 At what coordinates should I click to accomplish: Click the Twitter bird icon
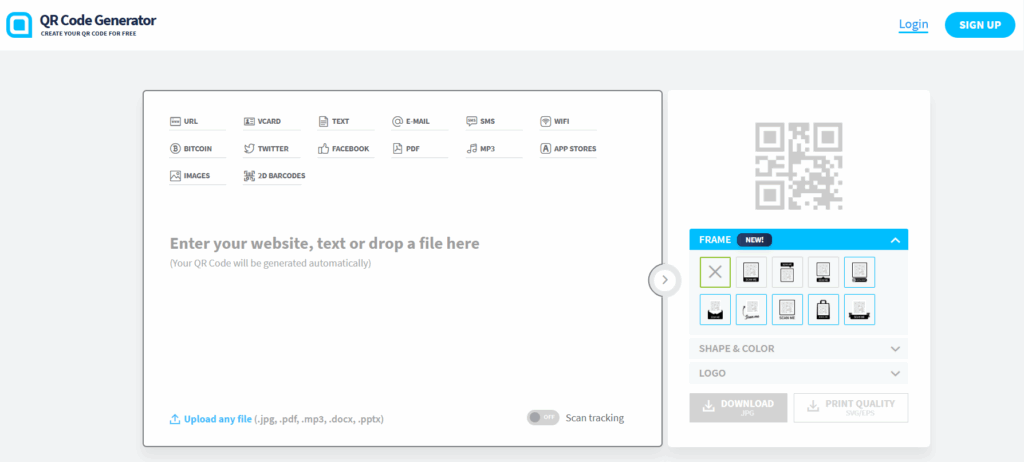coord(249,149)
